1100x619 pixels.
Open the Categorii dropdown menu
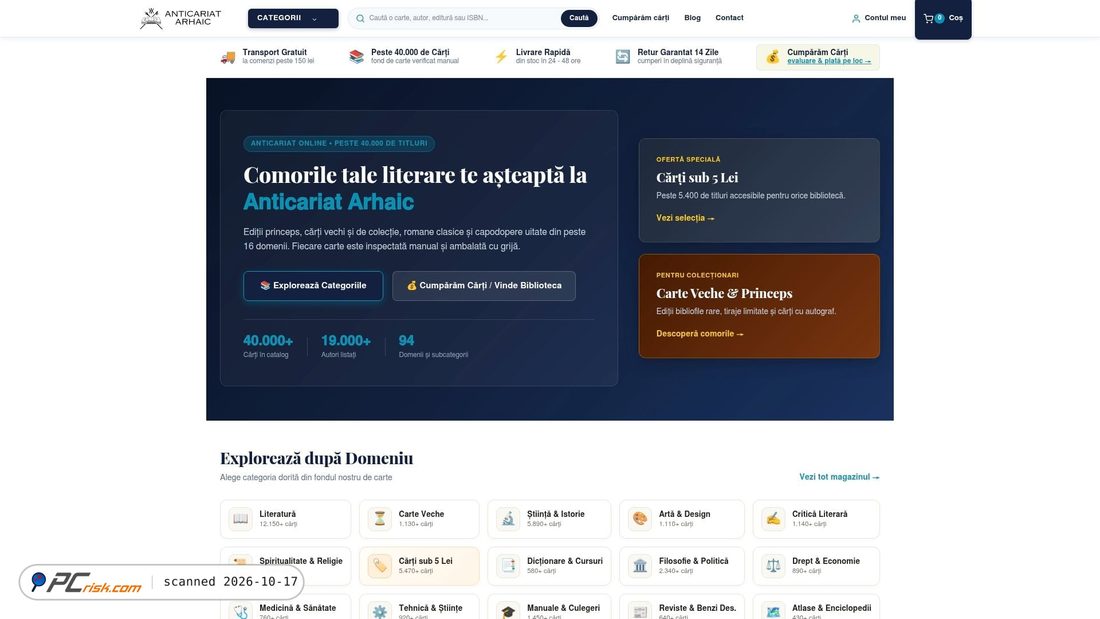(293, 18)
